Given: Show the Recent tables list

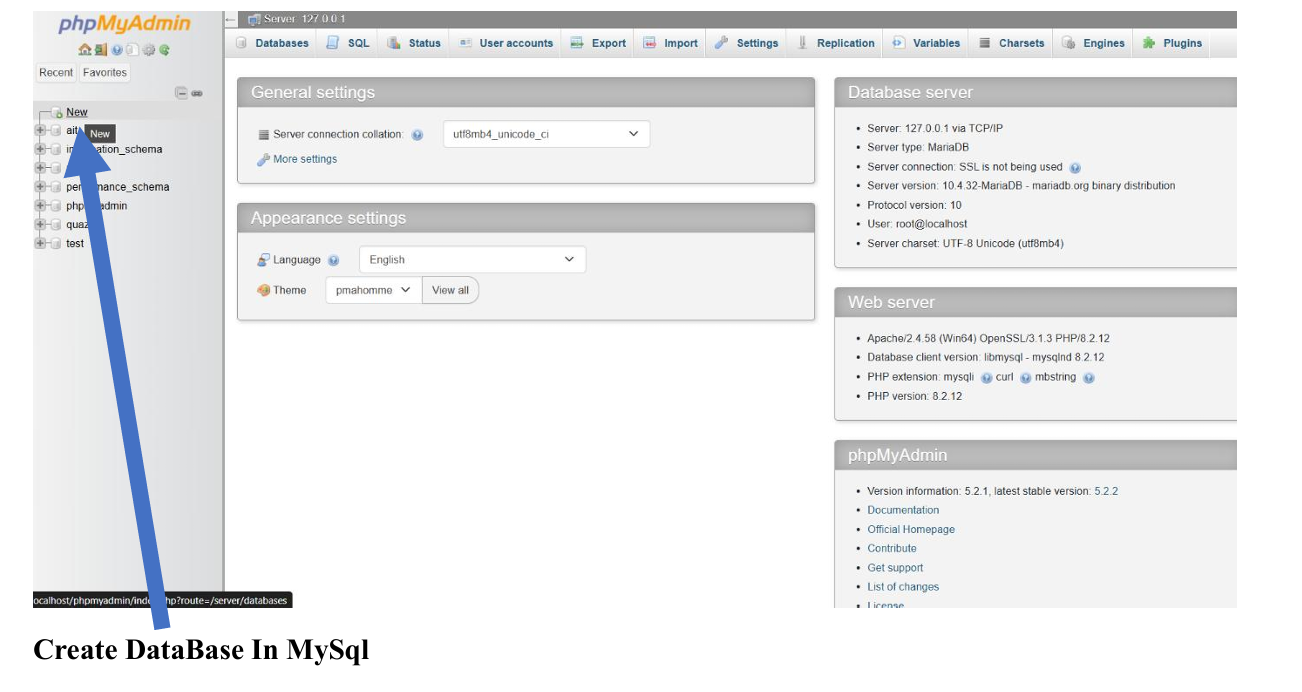Looking at the screenshot, I should point(56,72).
